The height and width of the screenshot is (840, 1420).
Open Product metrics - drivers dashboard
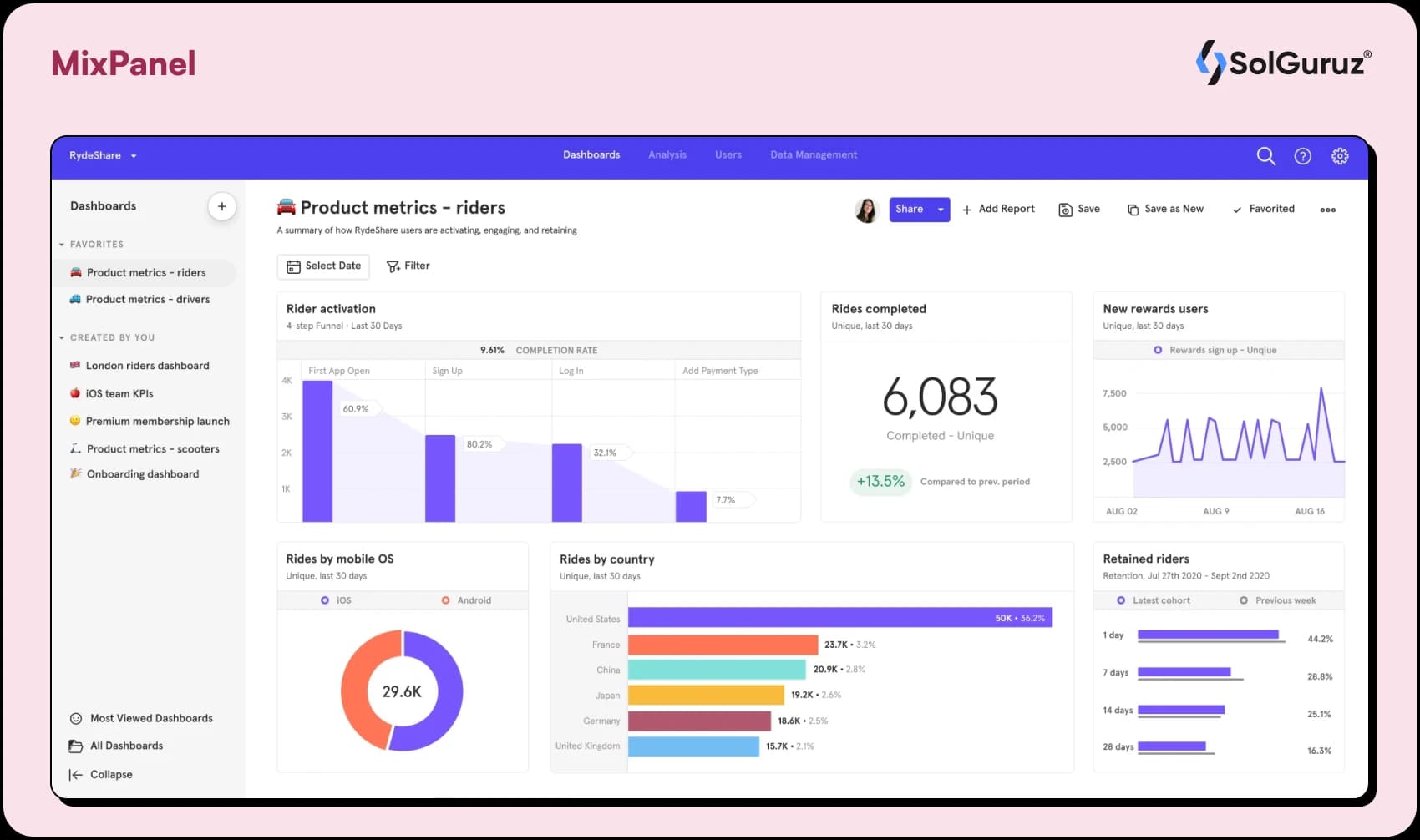[146, 299]
